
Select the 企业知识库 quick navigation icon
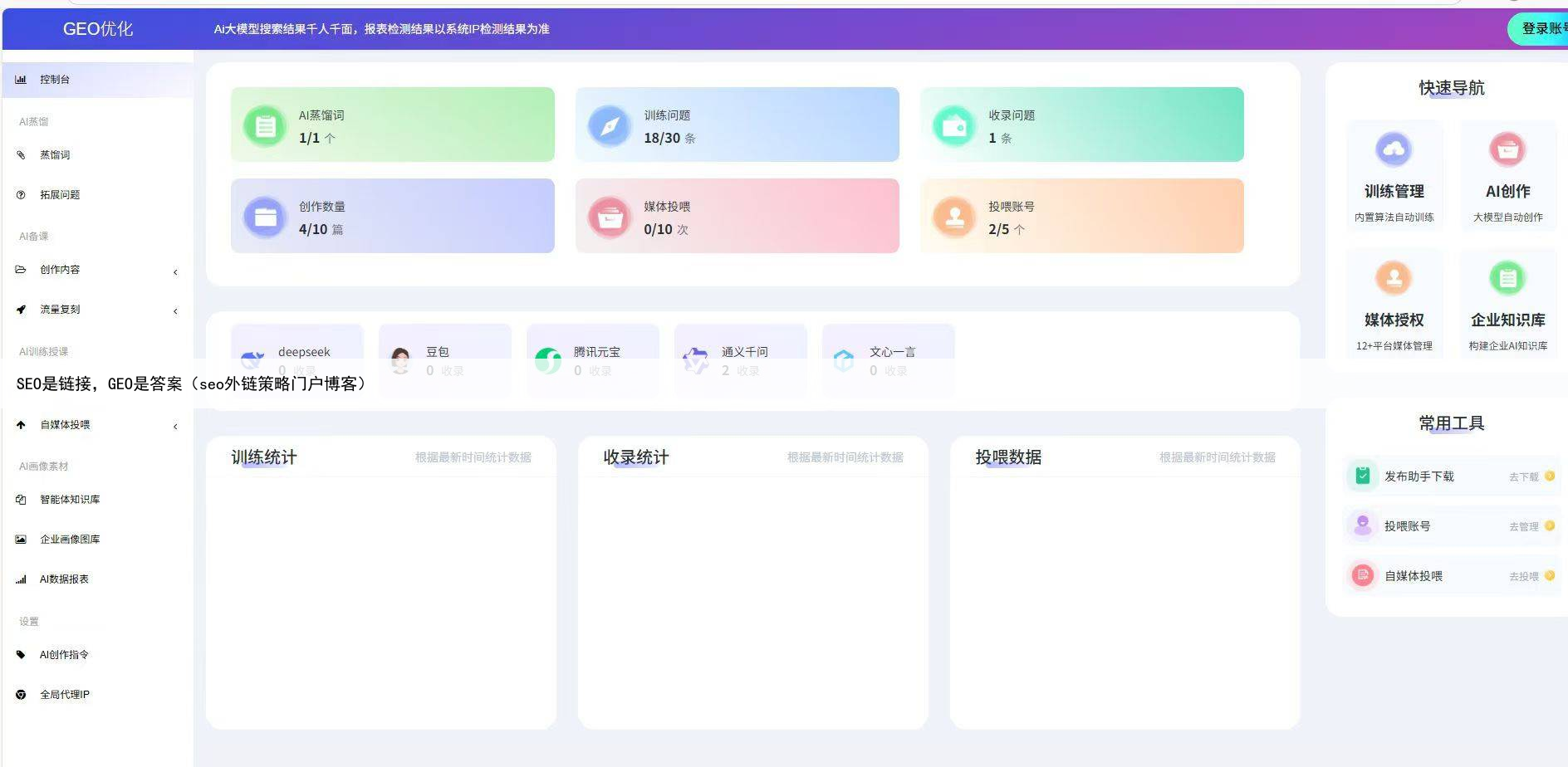click(1507, 279)
